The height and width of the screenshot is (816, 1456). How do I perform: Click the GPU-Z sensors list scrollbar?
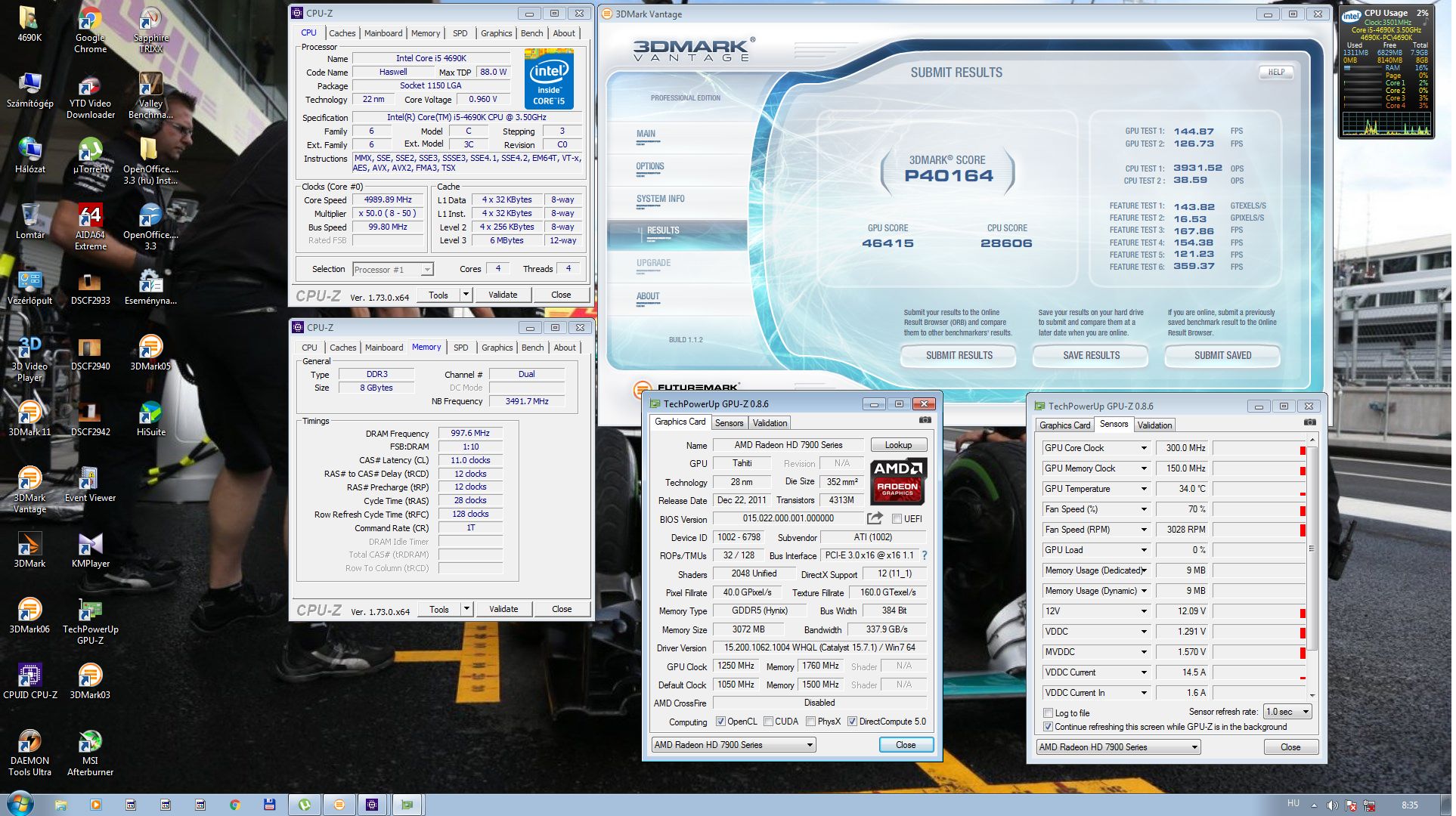[x=1312, y=549]
